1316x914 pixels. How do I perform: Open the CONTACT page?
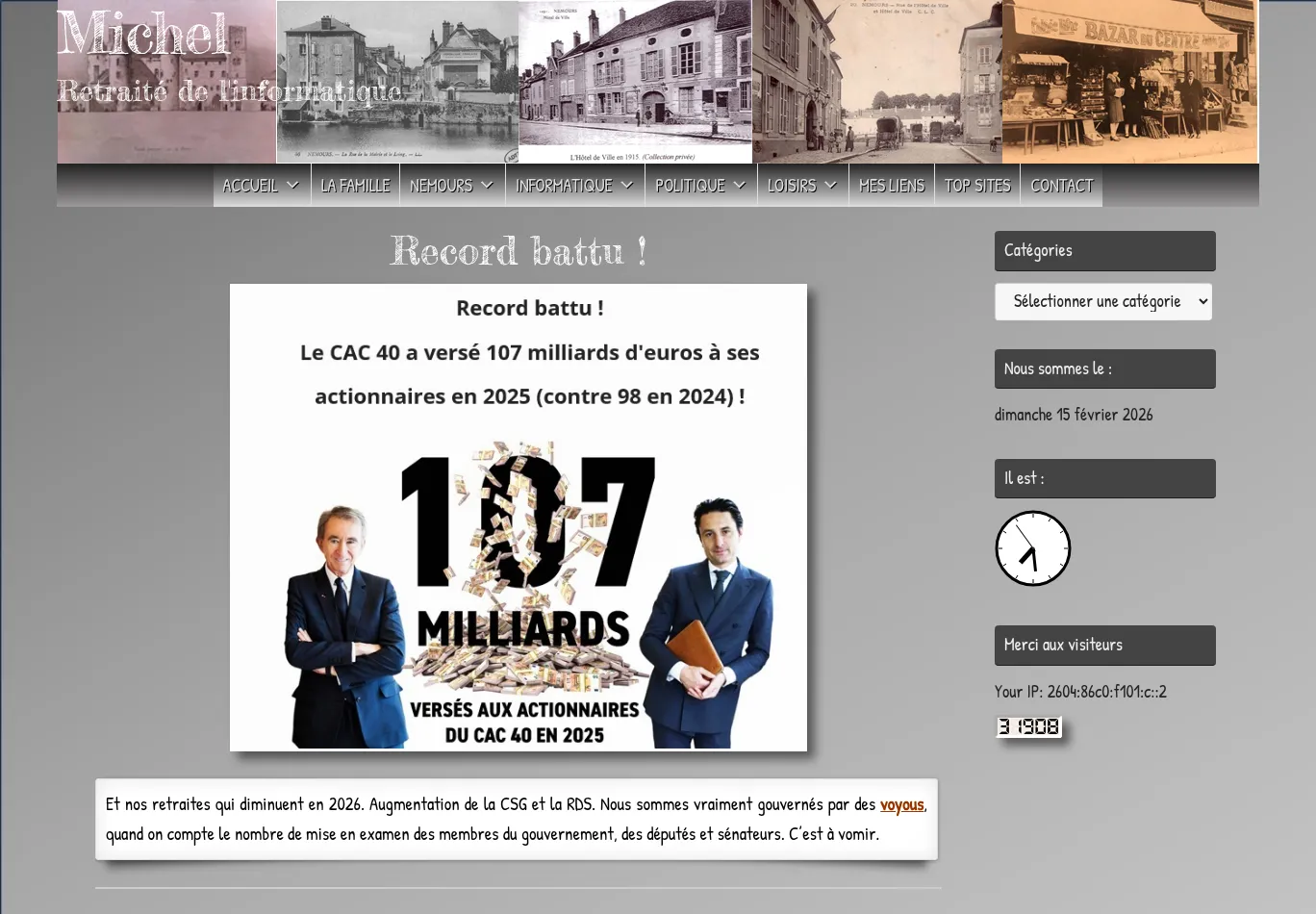click(1061, 186)
